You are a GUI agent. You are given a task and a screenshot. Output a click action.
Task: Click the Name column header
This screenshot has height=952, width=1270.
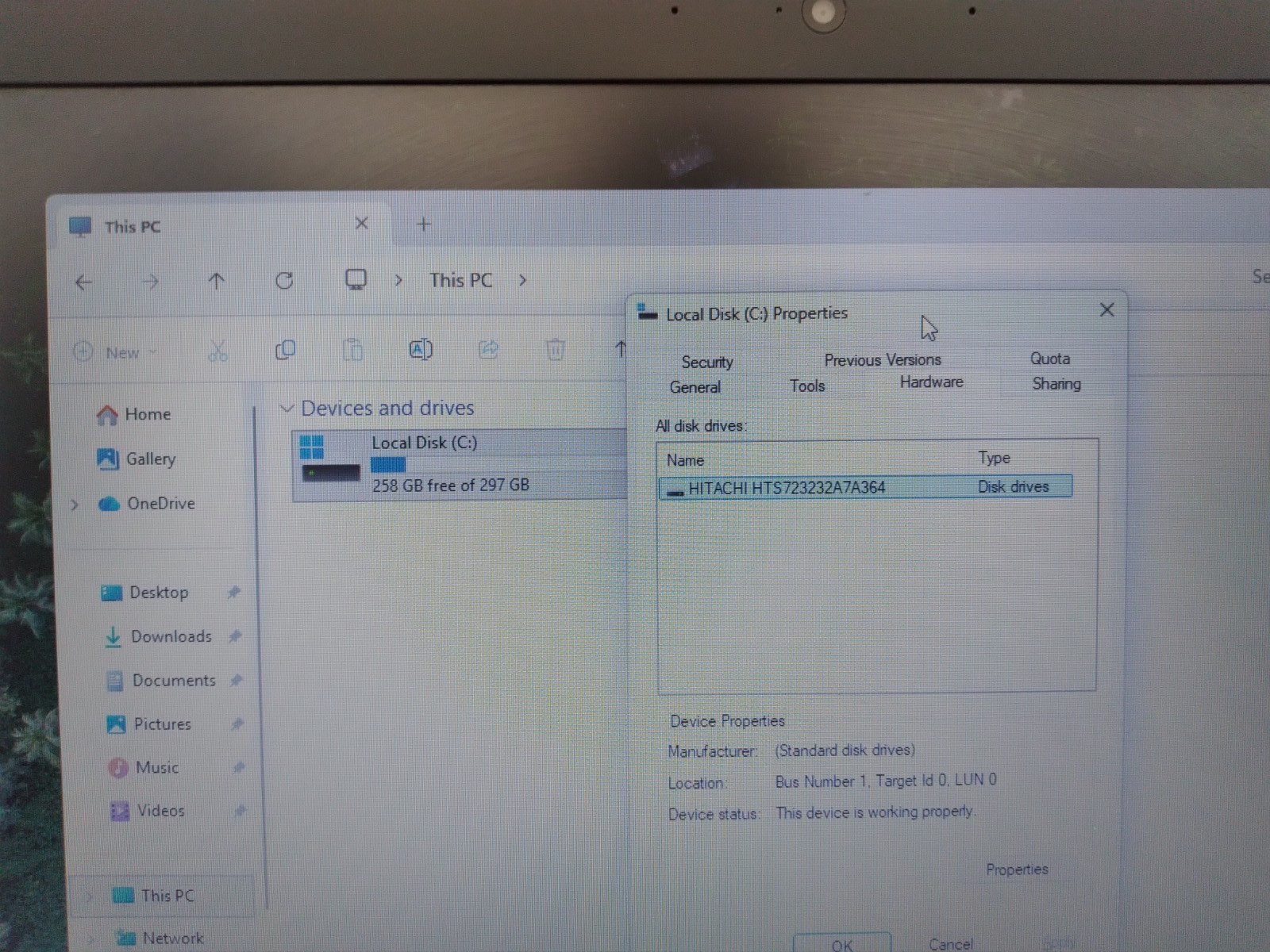[686, 460]
